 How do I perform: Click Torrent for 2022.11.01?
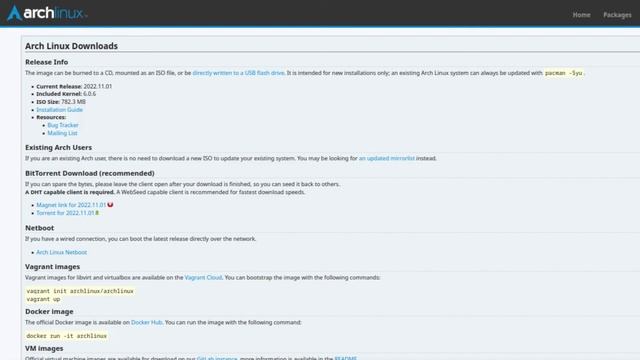click(x=65, y=213)
